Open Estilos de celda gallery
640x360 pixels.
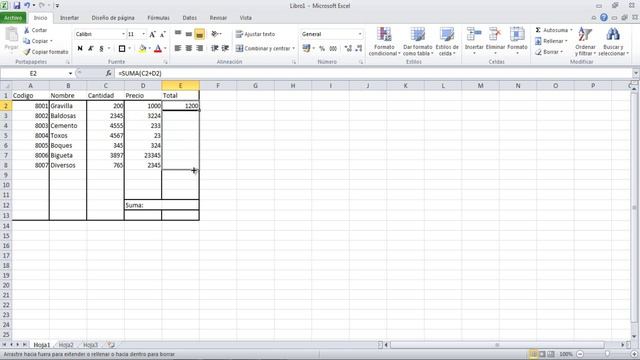pyautogui.click(x=447, y=41)
